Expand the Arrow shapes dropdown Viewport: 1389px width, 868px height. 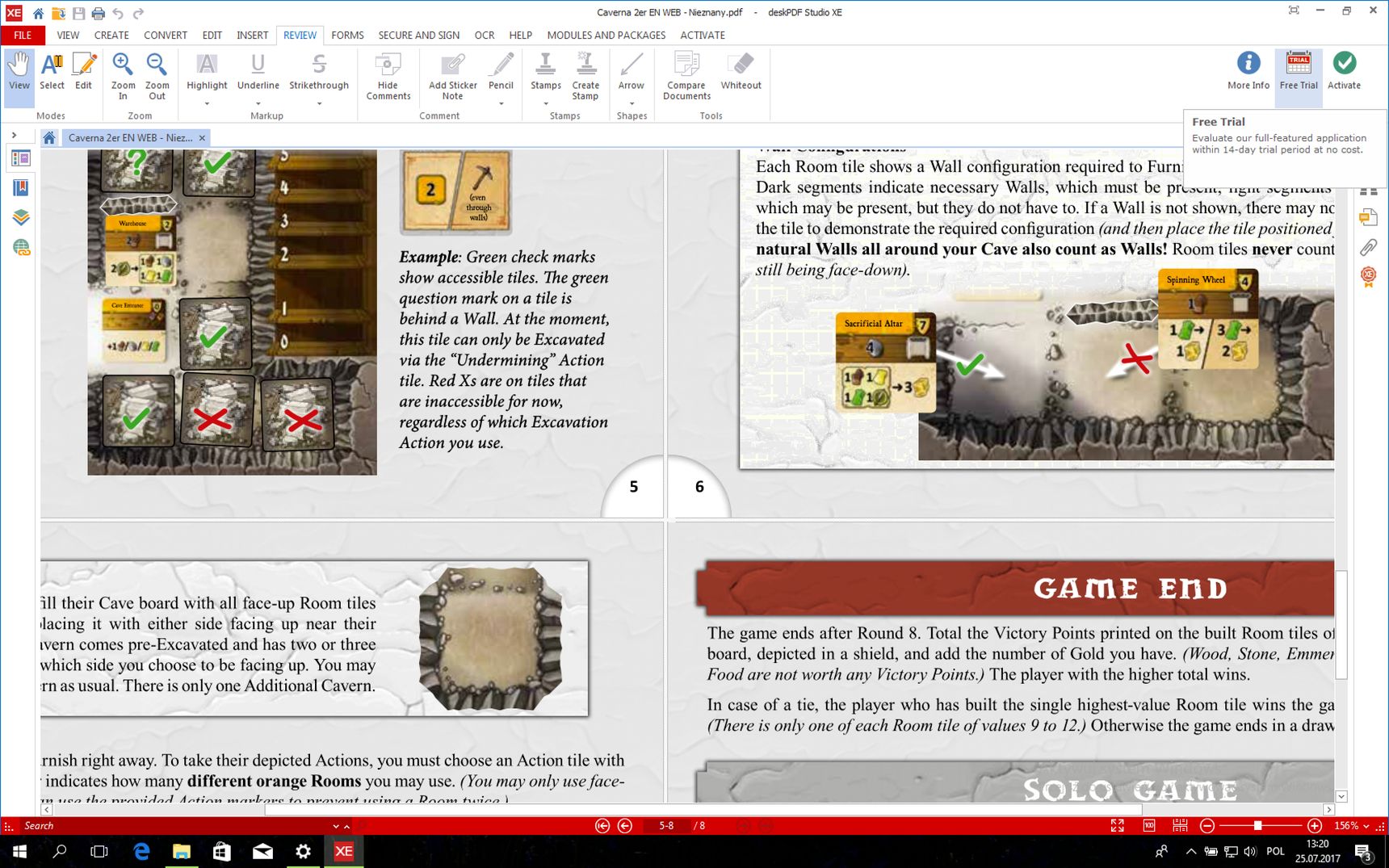tap(632, 103)
